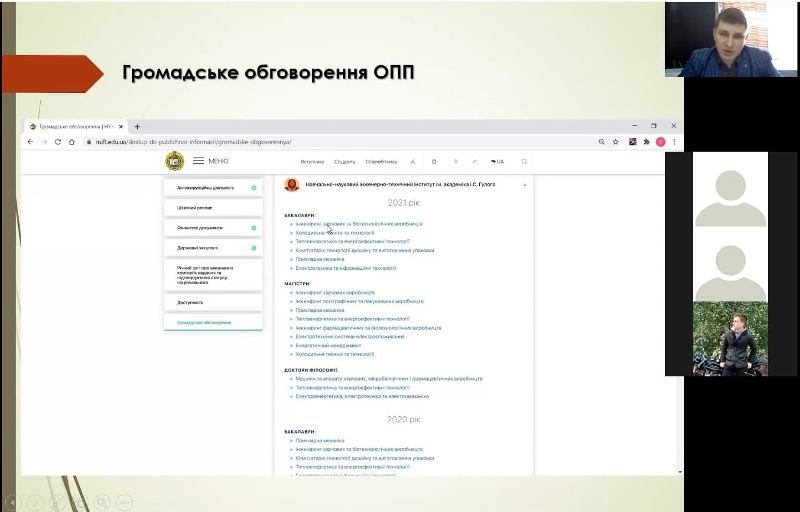Collapse the Навчально-науковий інженерно-технічний інститут accordion arrow
Image resolution: width=800 pixels, height=512 pixels.
click(524, 185)
